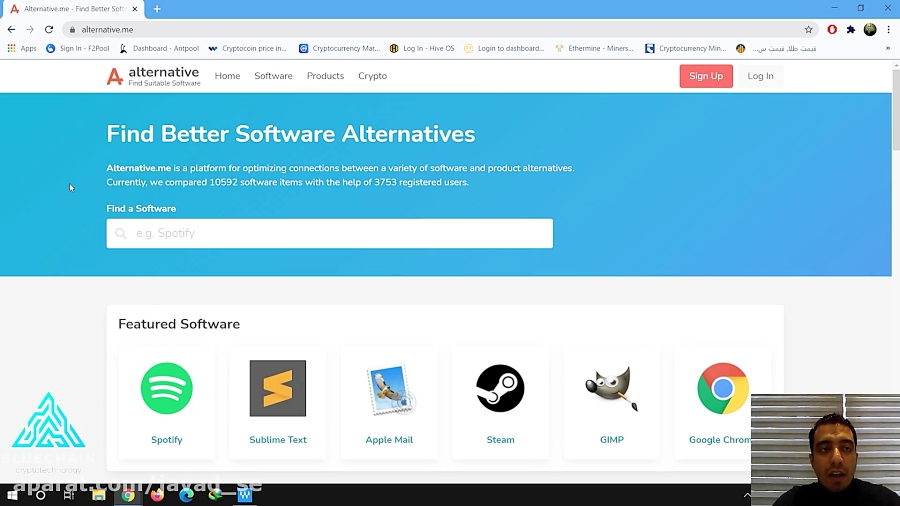This screenshot has height=506, width=900.
Task: Open the GIMP mascot icon
Action: point(612,388)
